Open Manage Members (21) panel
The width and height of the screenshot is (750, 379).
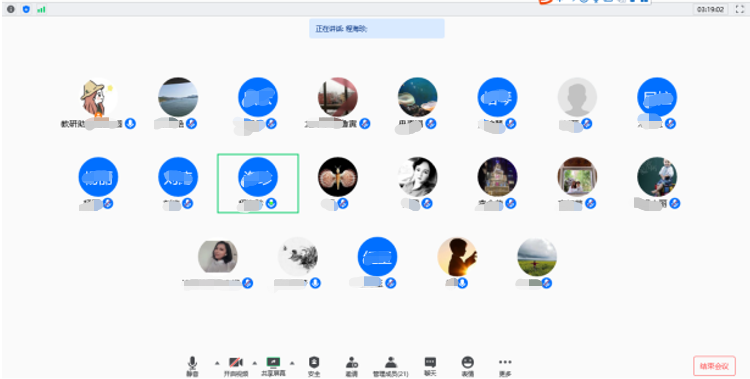(x=390, y=367)
